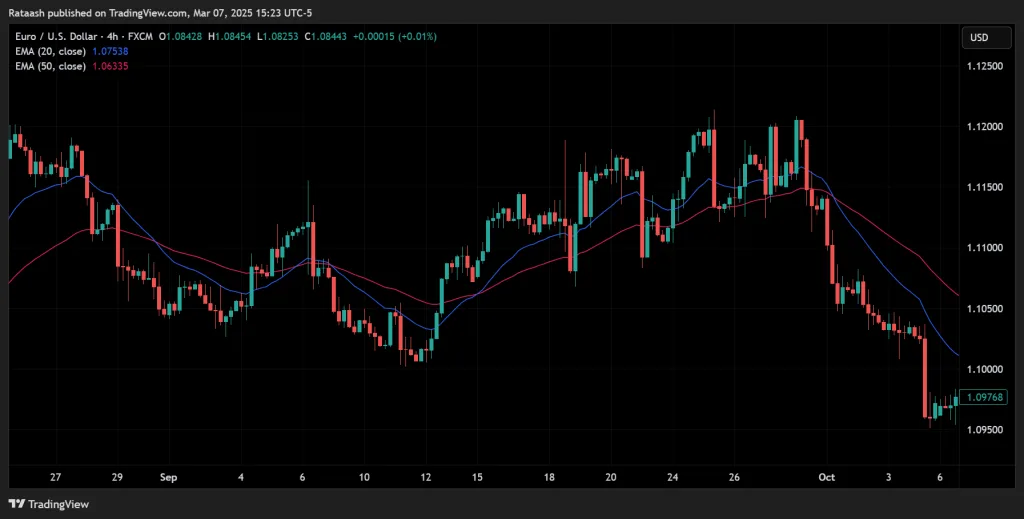Viewport: 1024px width, 519px height.
Task: Click the current price label 1.09768
Action: pyautogui.click(x=987, y=397)
